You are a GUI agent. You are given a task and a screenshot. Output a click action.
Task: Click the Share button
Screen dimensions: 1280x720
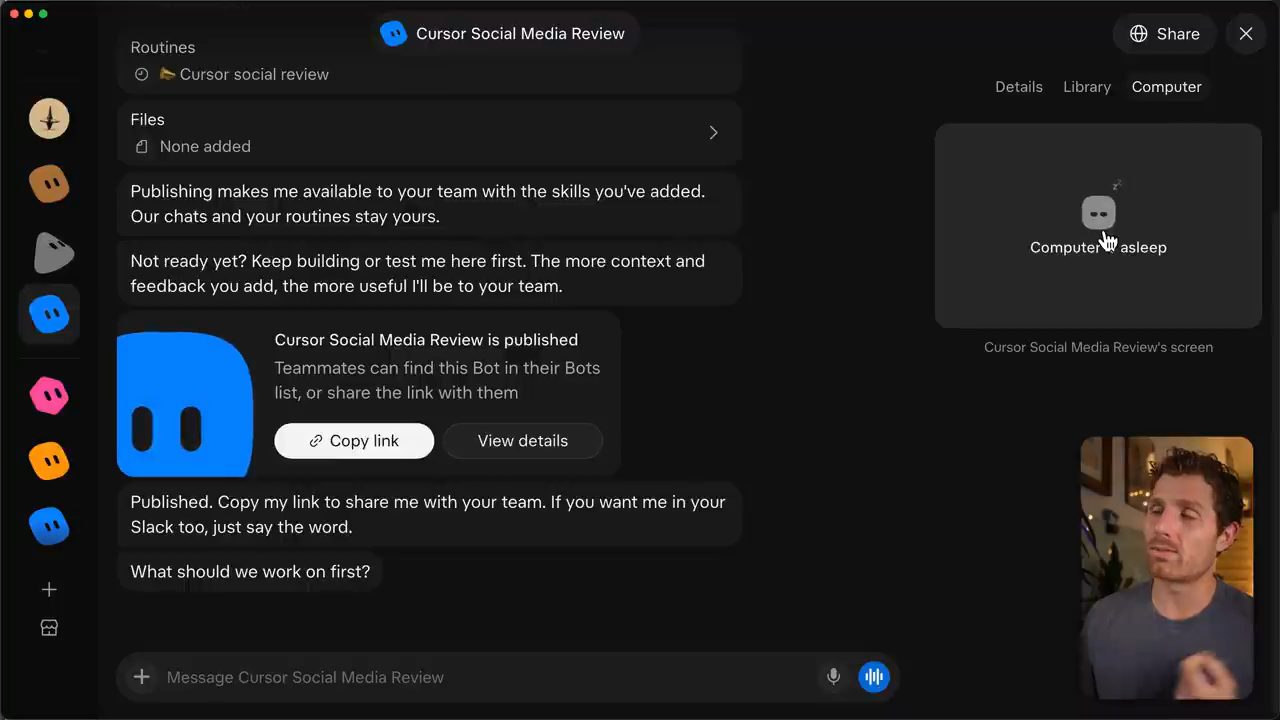point(1164,34)
